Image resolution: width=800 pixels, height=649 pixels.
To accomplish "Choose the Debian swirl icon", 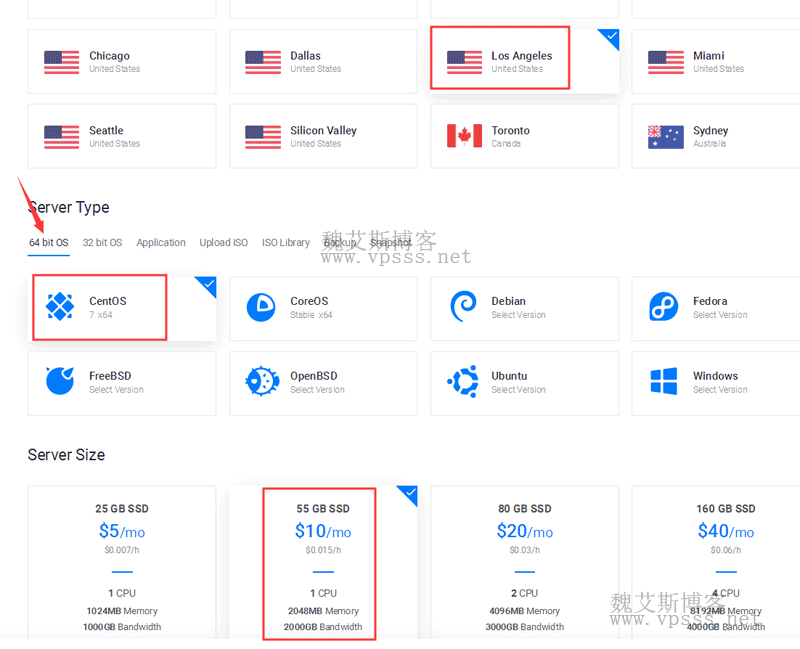I will (463, 307).
